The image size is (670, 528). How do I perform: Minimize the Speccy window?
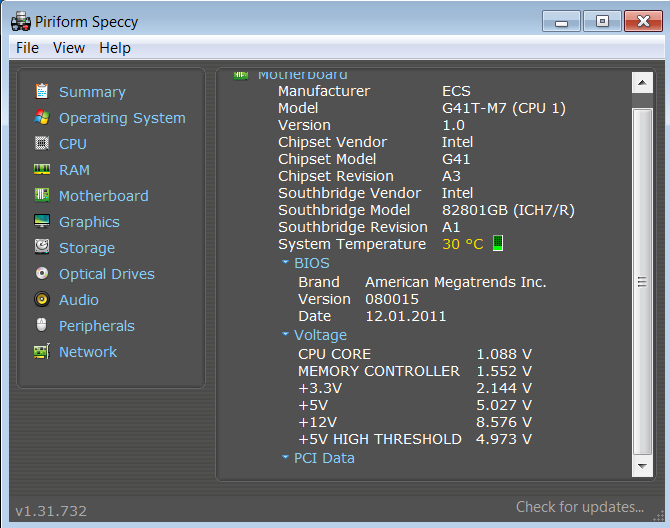click(561, 22)
